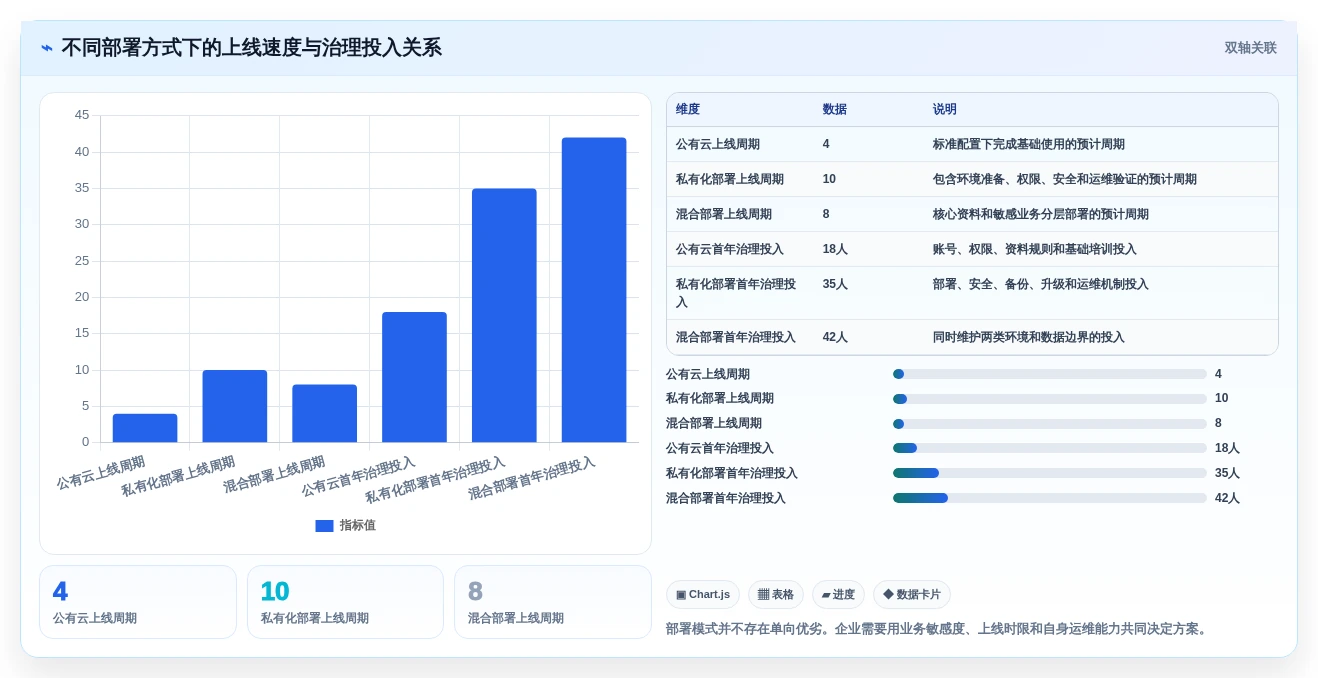
Task: Click the 混合部署上线周期 progress bar
Action: [1050, 424]
